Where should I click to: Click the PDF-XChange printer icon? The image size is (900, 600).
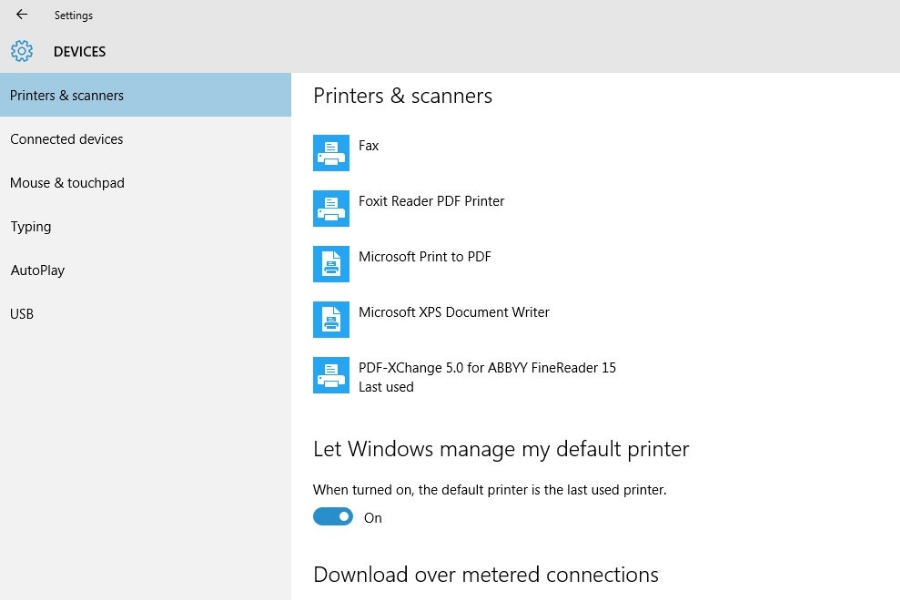331,375
